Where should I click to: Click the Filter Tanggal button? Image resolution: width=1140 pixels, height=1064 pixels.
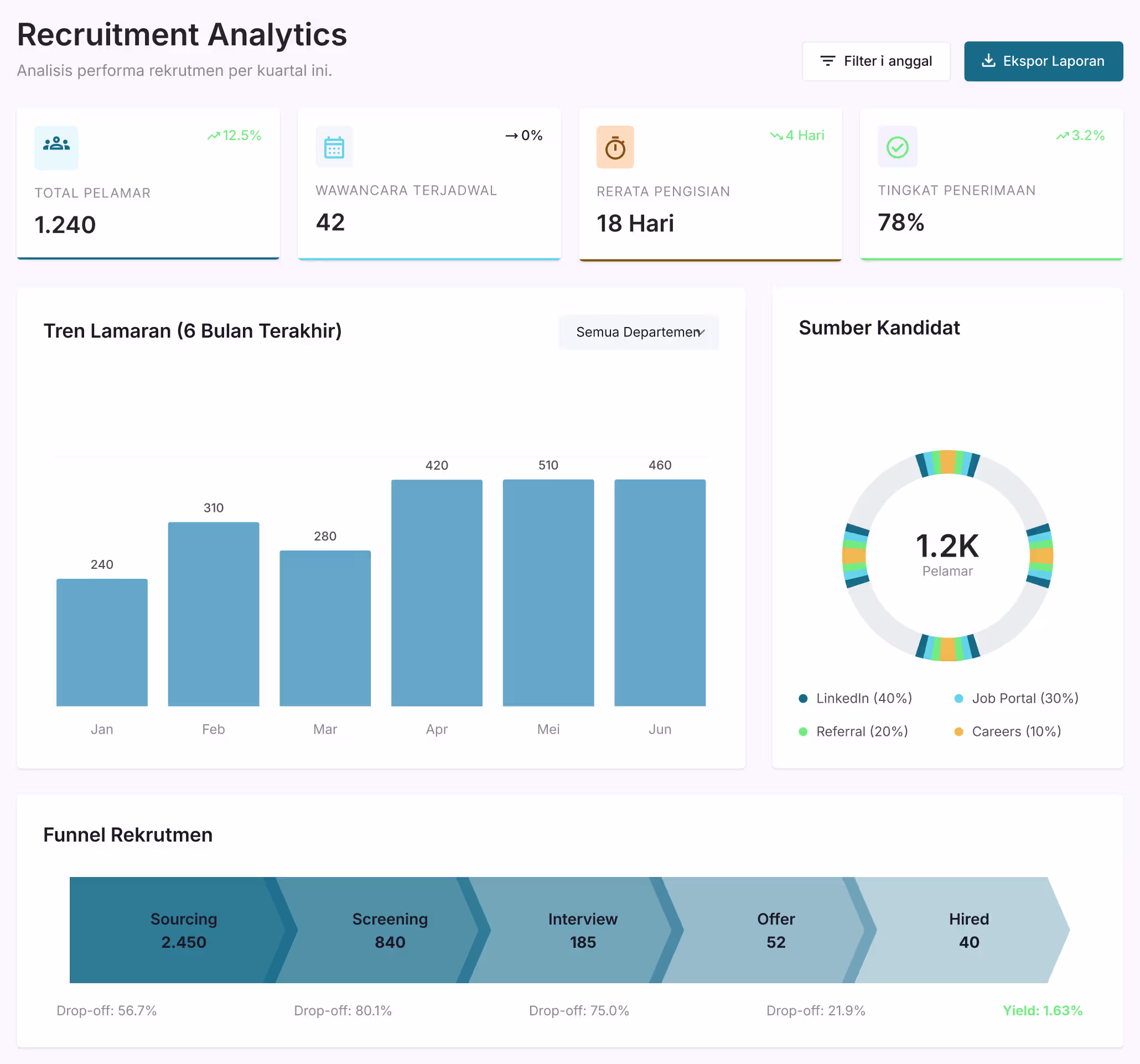(x=875, y=61)
